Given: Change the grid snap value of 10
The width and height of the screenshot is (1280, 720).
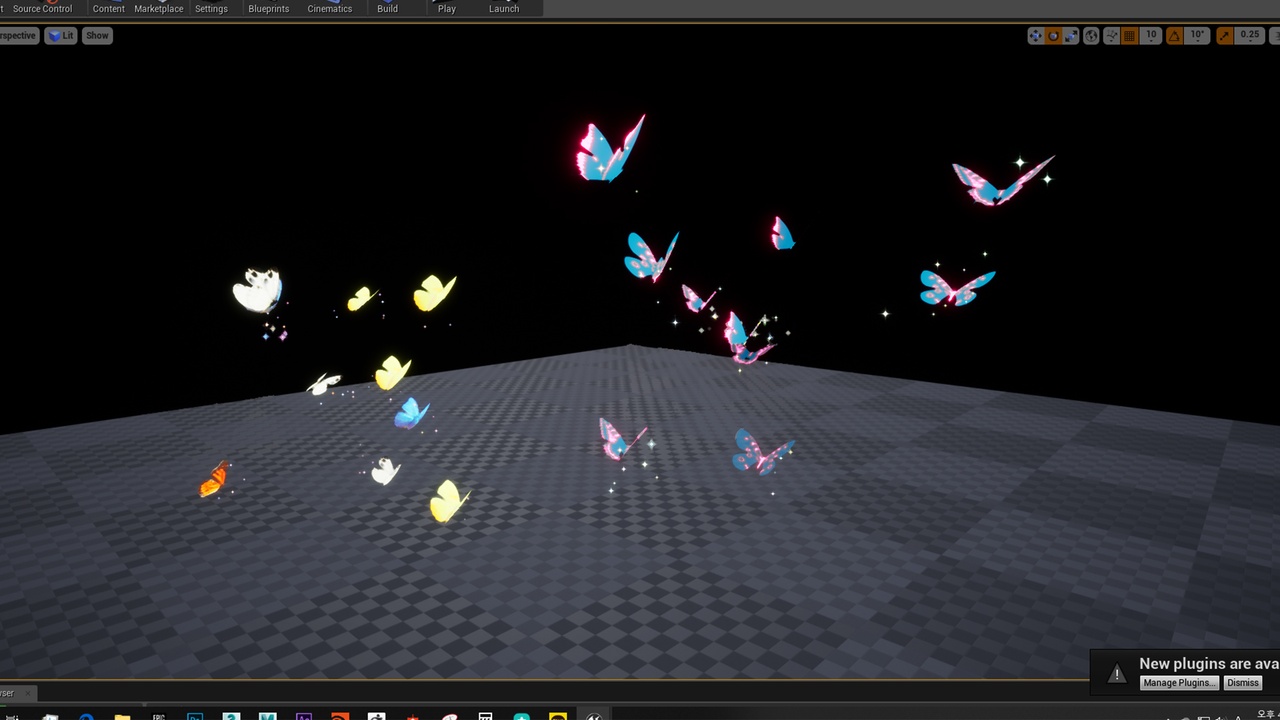Looking at the screenshot, I should tap(1151, 35).
